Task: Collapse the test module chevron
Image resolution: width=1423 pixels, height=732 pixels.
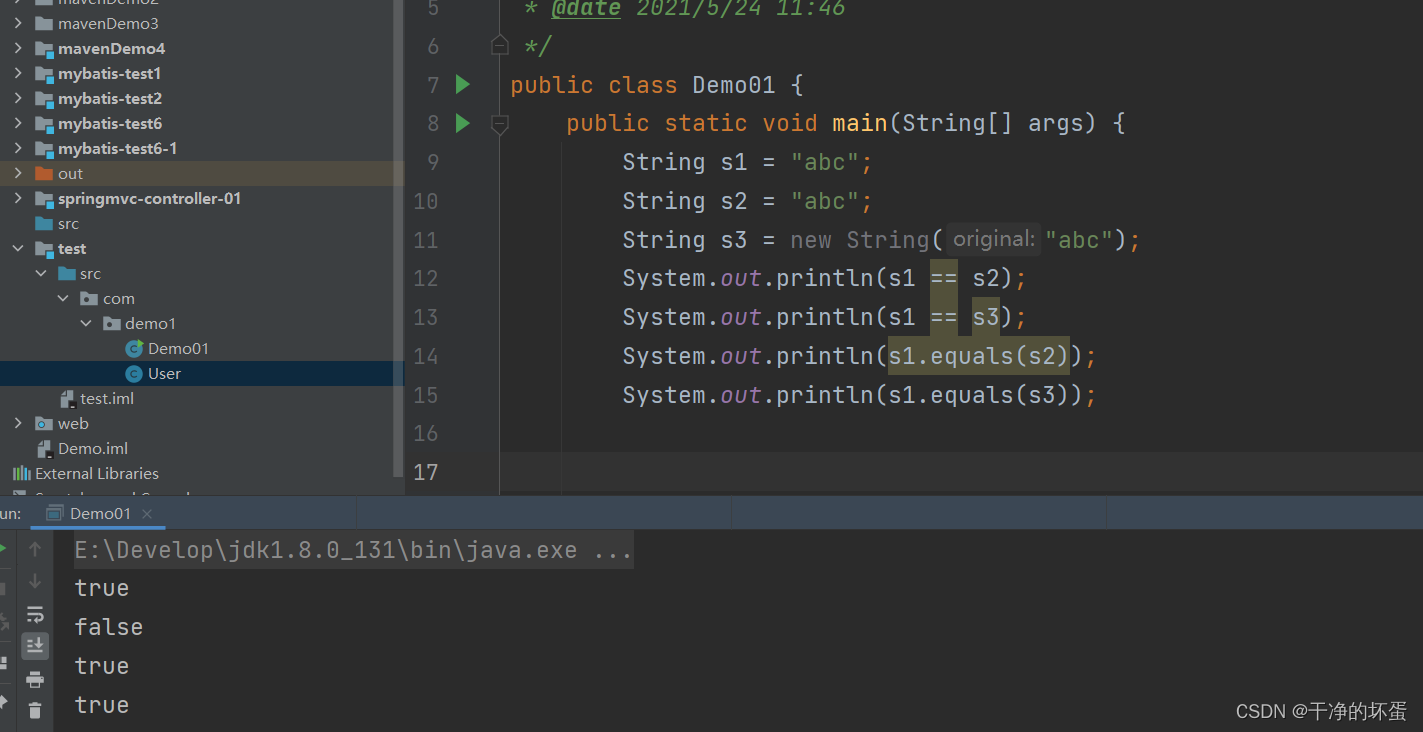Action: [18, 249]
